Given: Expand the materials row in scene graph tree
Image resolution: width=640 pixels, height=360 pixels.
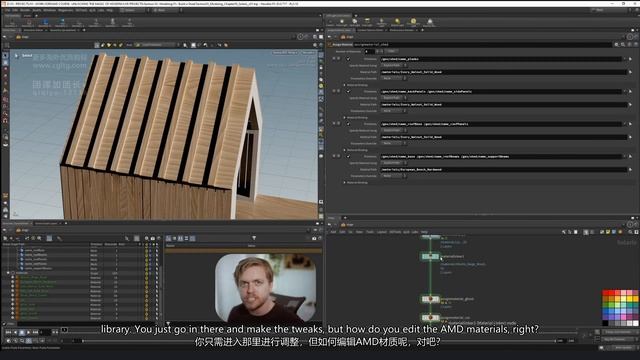Looking at the screenshot, I should (x=8, y=273).
